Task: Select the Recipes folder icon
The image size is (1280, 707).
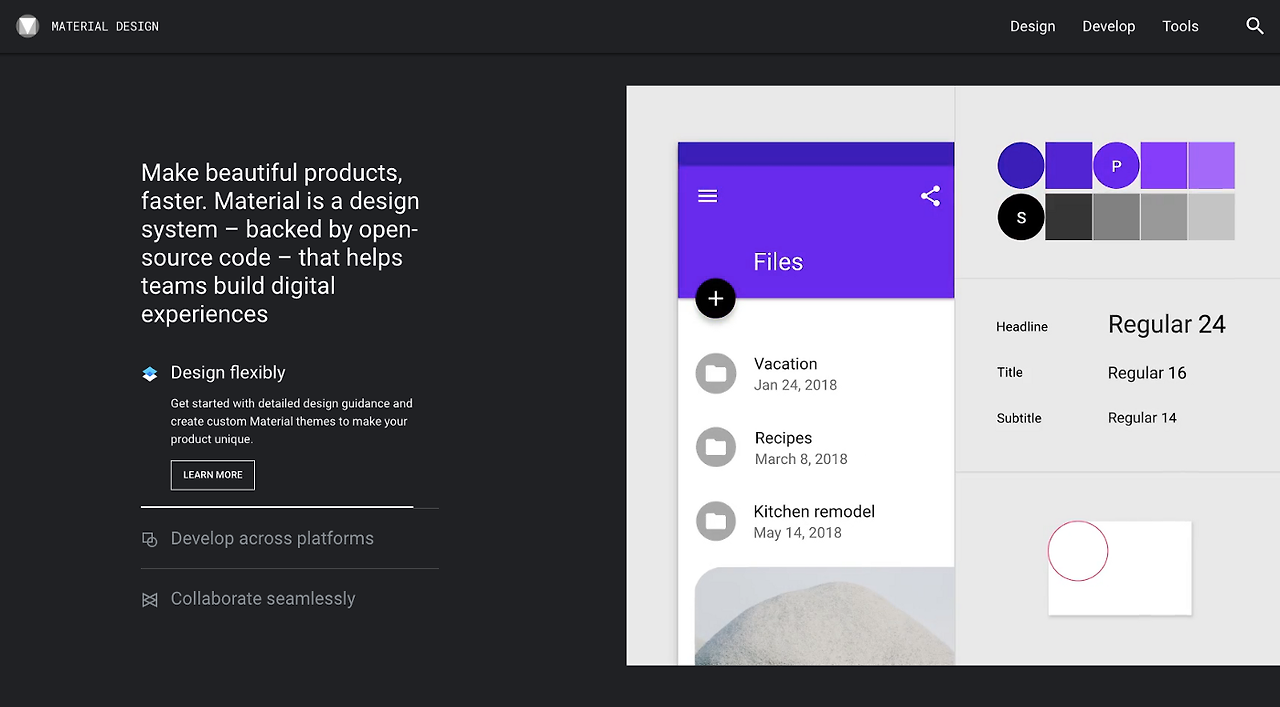Action: click(x=716, y=447)
